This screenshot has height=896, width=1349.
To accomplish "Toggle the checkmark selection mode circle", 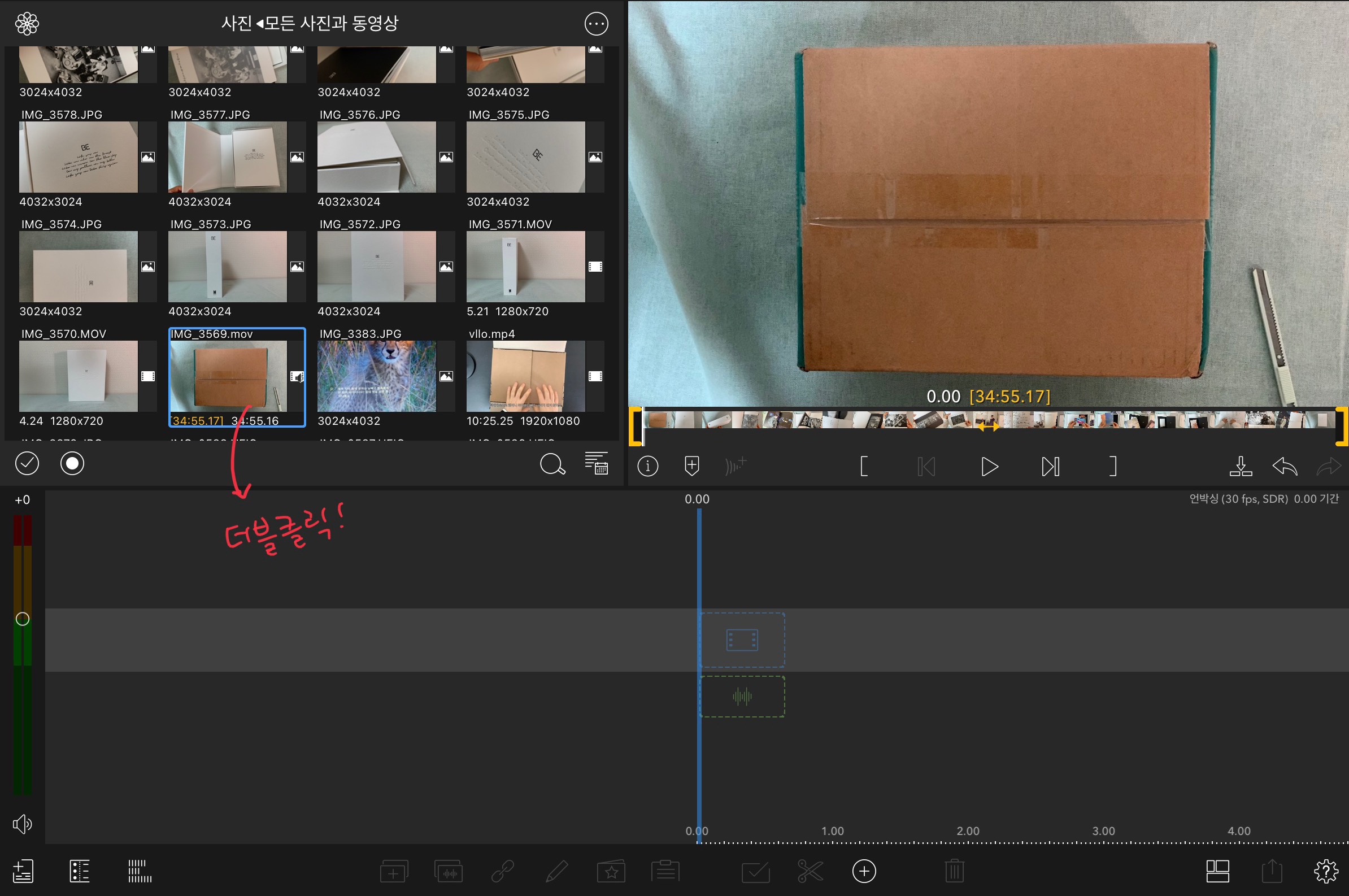I will (27, 463).
